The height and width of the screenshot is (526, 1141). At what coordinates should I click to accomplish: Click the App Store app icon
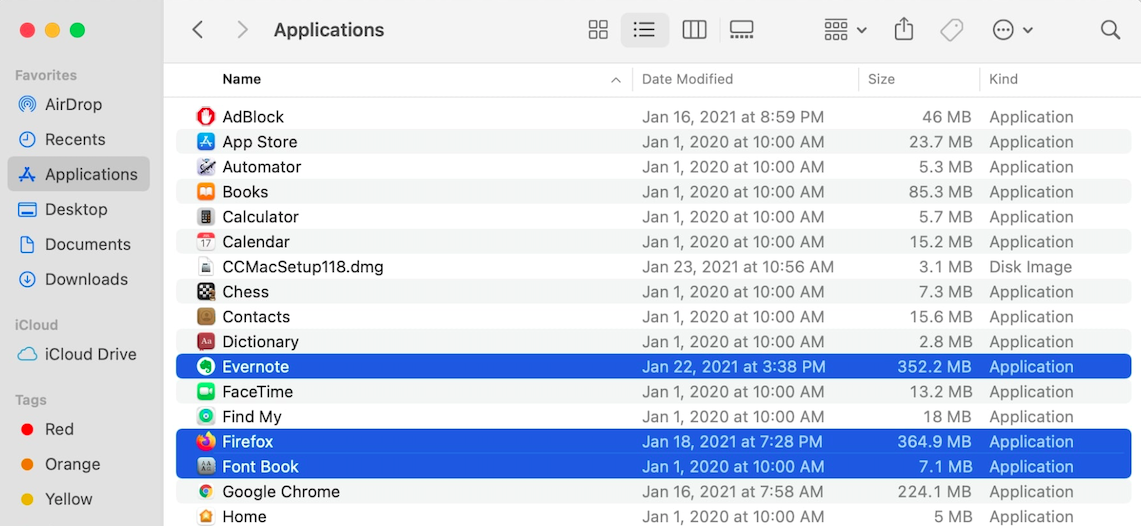tap(206, 141)
